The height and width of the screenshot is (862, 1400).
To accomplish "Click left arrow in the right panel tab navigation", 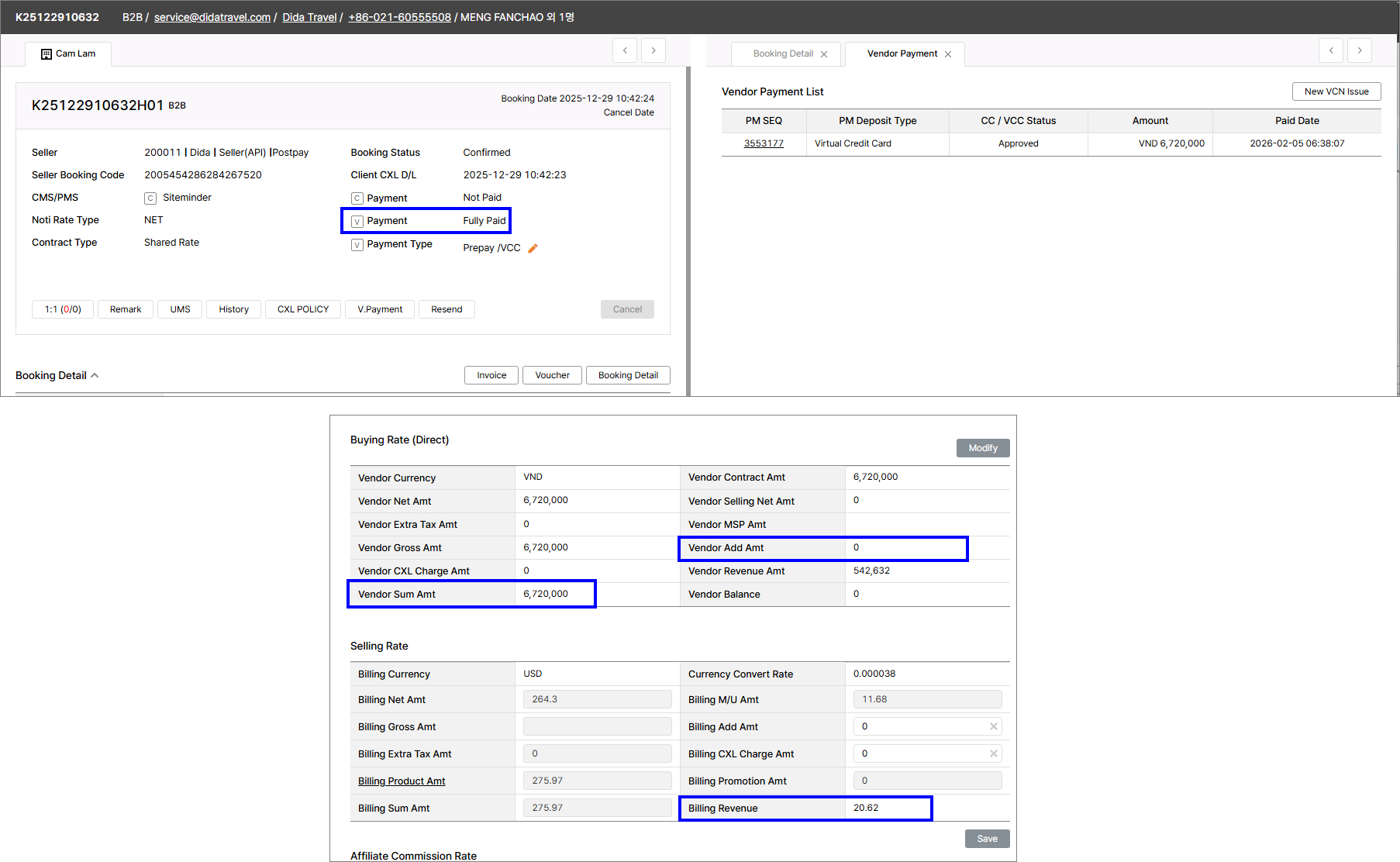I will tap(1331, 50).
